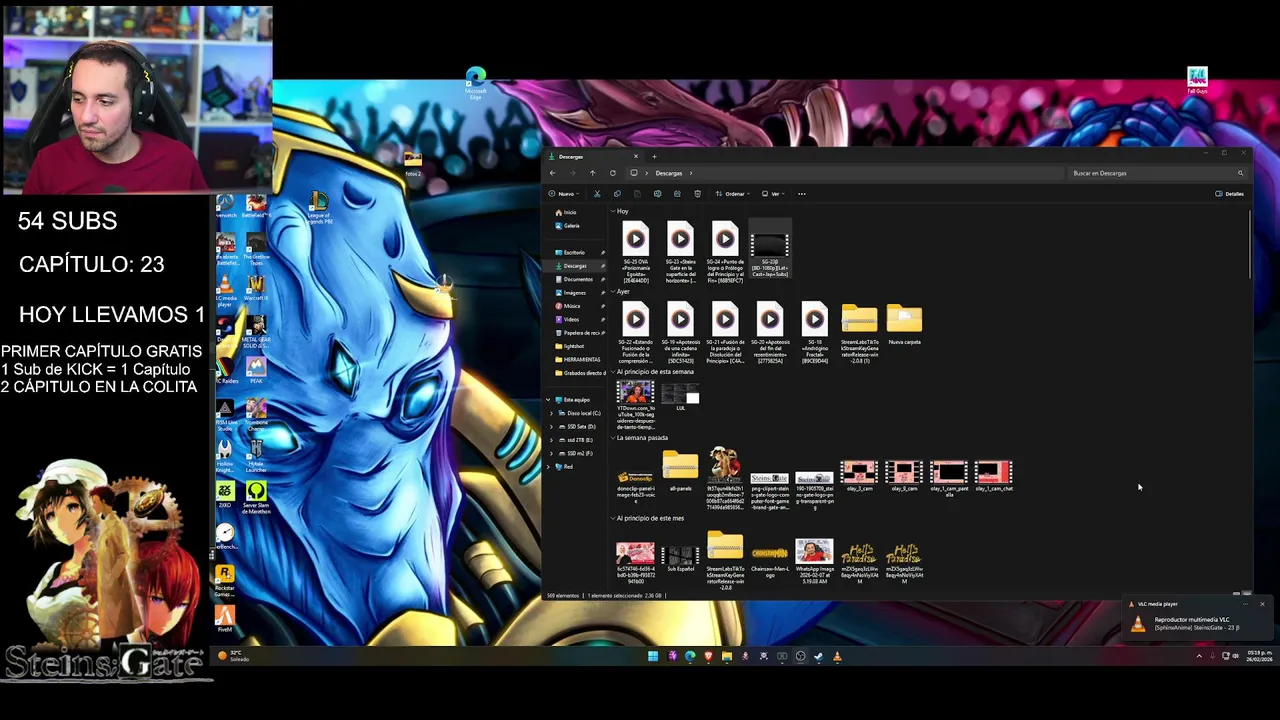Image resolution: width=1280 pixels, height=720 pixels.
Task: Click the Copy icon in Explorer toolbar
Action: click(617, 194)
